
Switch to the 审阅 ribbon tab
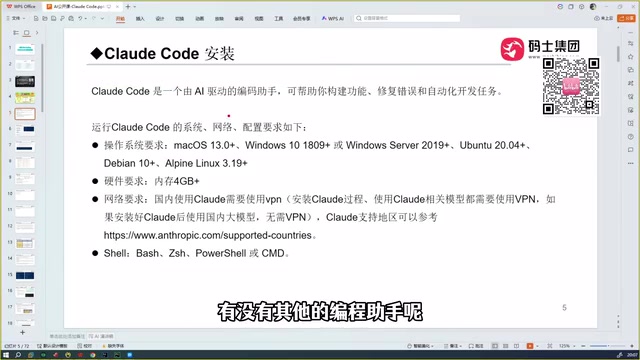pyautogui.click(x=239, y=18)
